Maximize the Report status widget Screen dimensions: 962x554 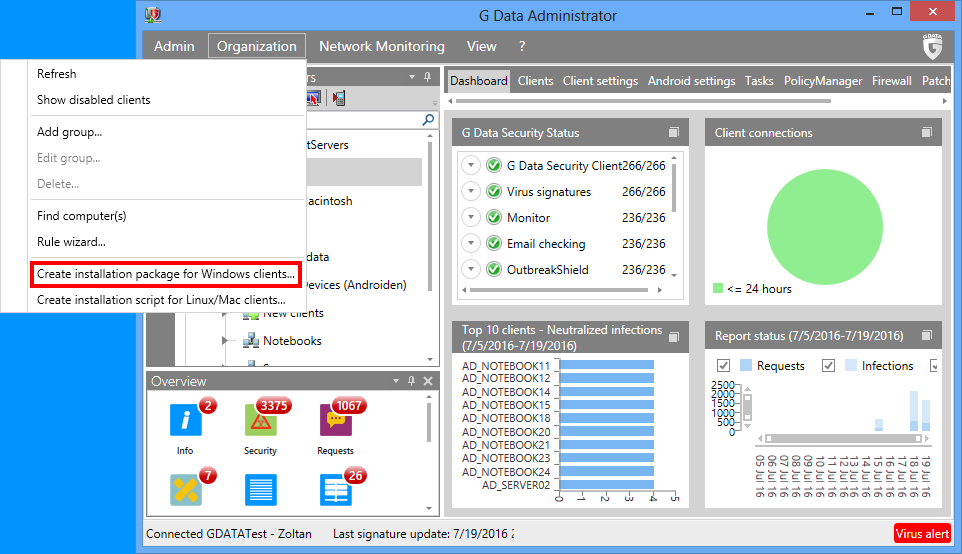click(x=927, y=335)
